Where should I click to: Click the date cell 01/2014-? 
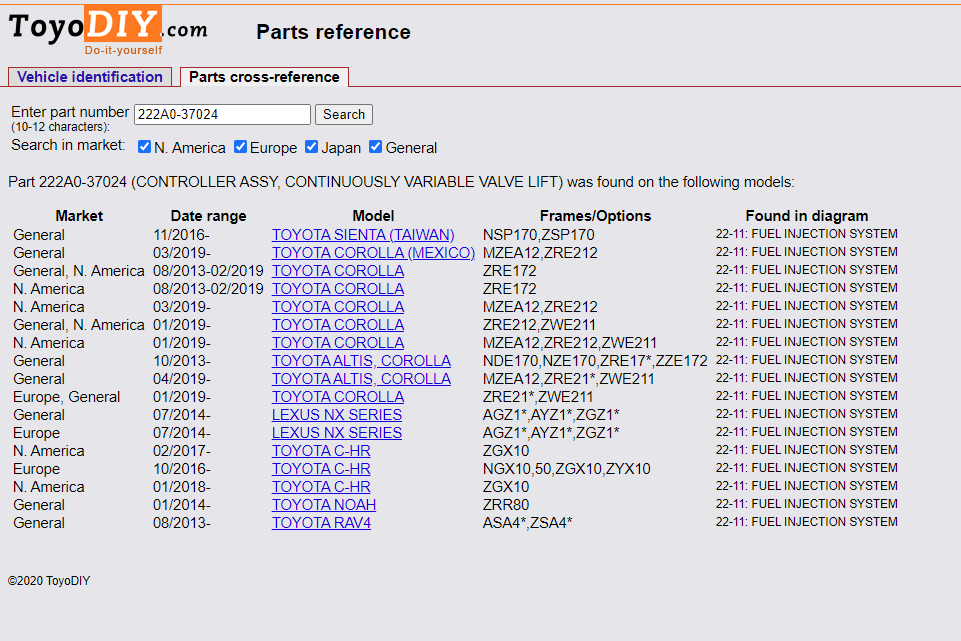pyautogui.click(x=181, y=505)
